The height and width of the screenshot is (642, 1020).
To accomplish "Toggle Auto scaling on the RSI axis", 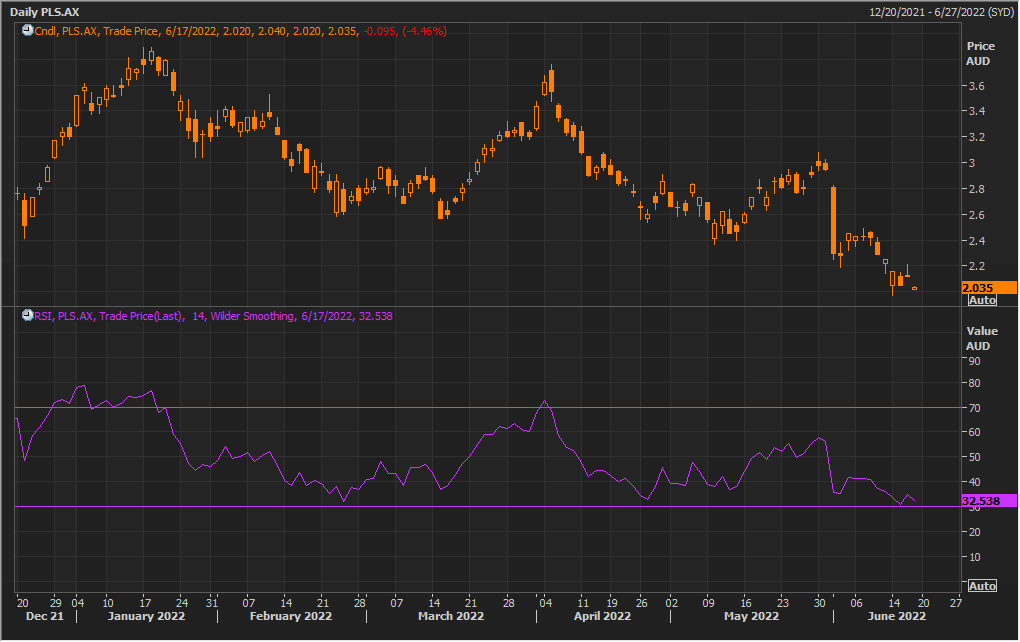I will coord(982,585).
